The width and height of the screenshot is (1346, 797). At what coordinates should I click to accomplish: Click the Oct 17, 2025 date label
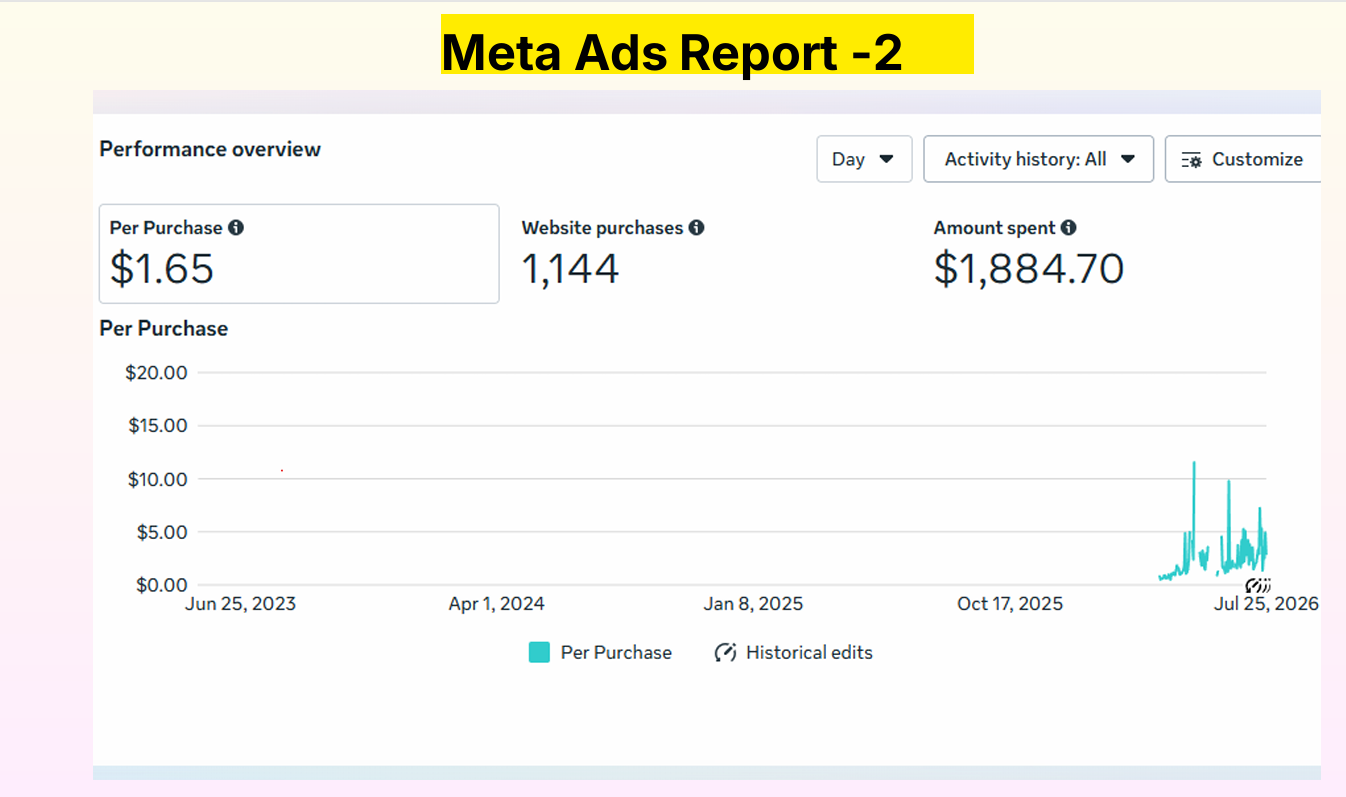pyautogui.click(x=1010, y=604)
